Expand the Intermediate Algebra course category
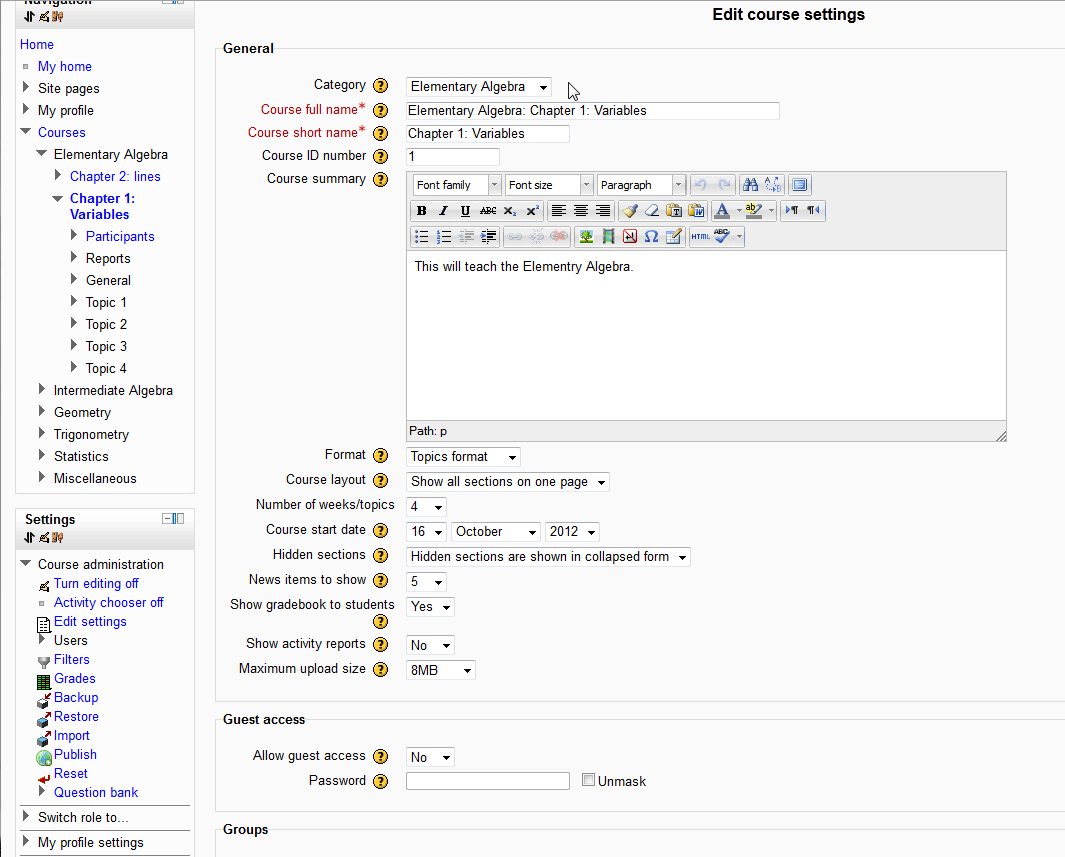Image resolution: width=1065 pixels, height=857 pixels. pos(42,390)
